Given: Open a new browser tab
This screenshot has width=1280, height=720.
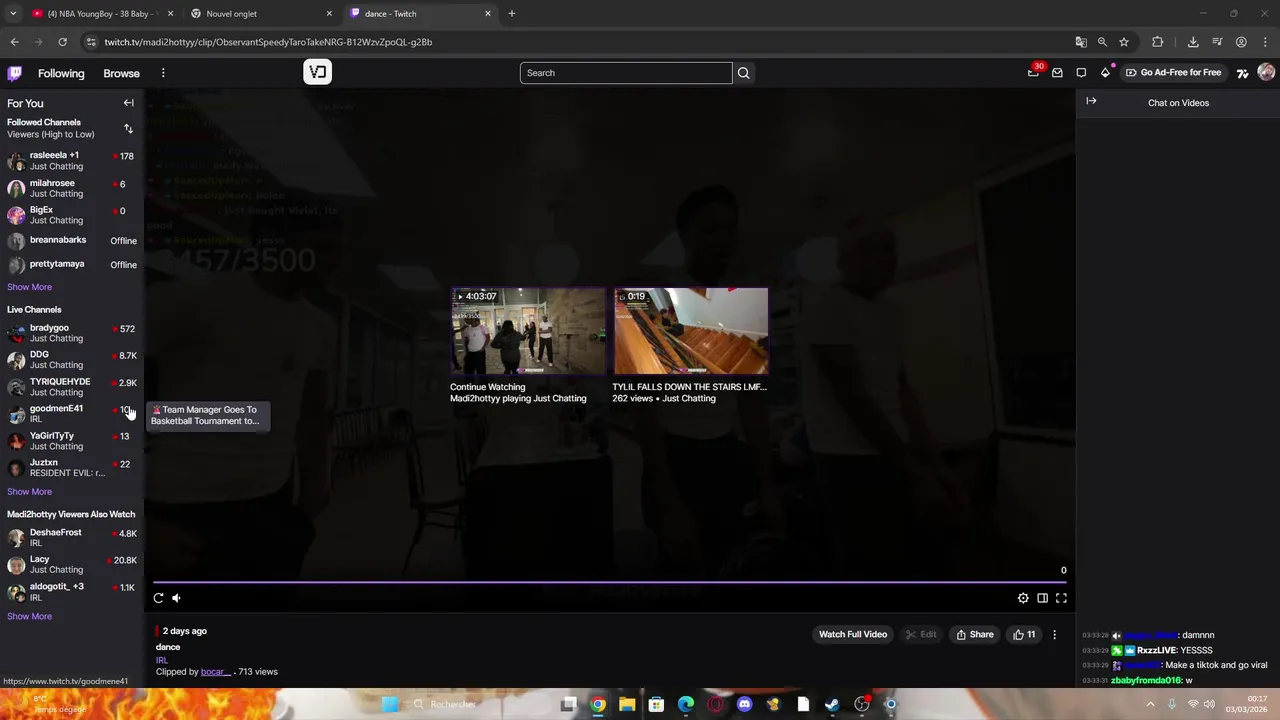Looking at the screenshot, I should coord(511,14).
